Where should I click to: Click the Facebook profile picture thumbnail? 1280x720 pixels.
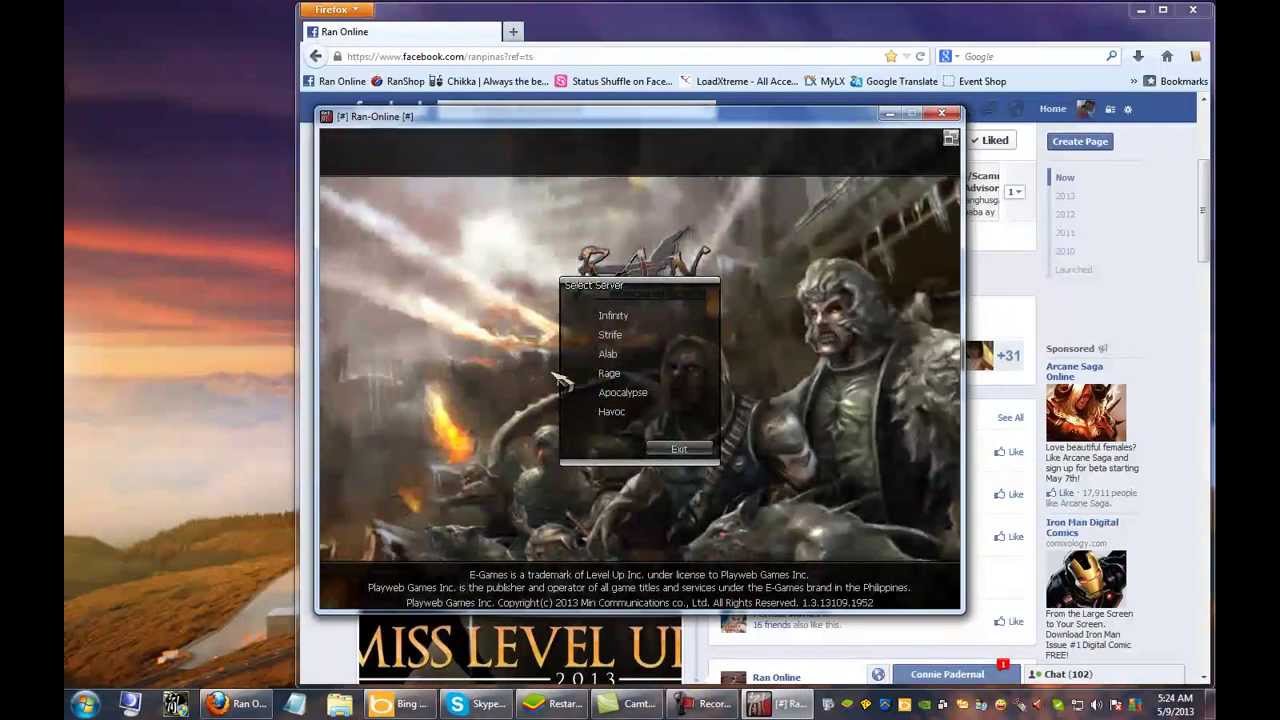tap(1085, 109)
